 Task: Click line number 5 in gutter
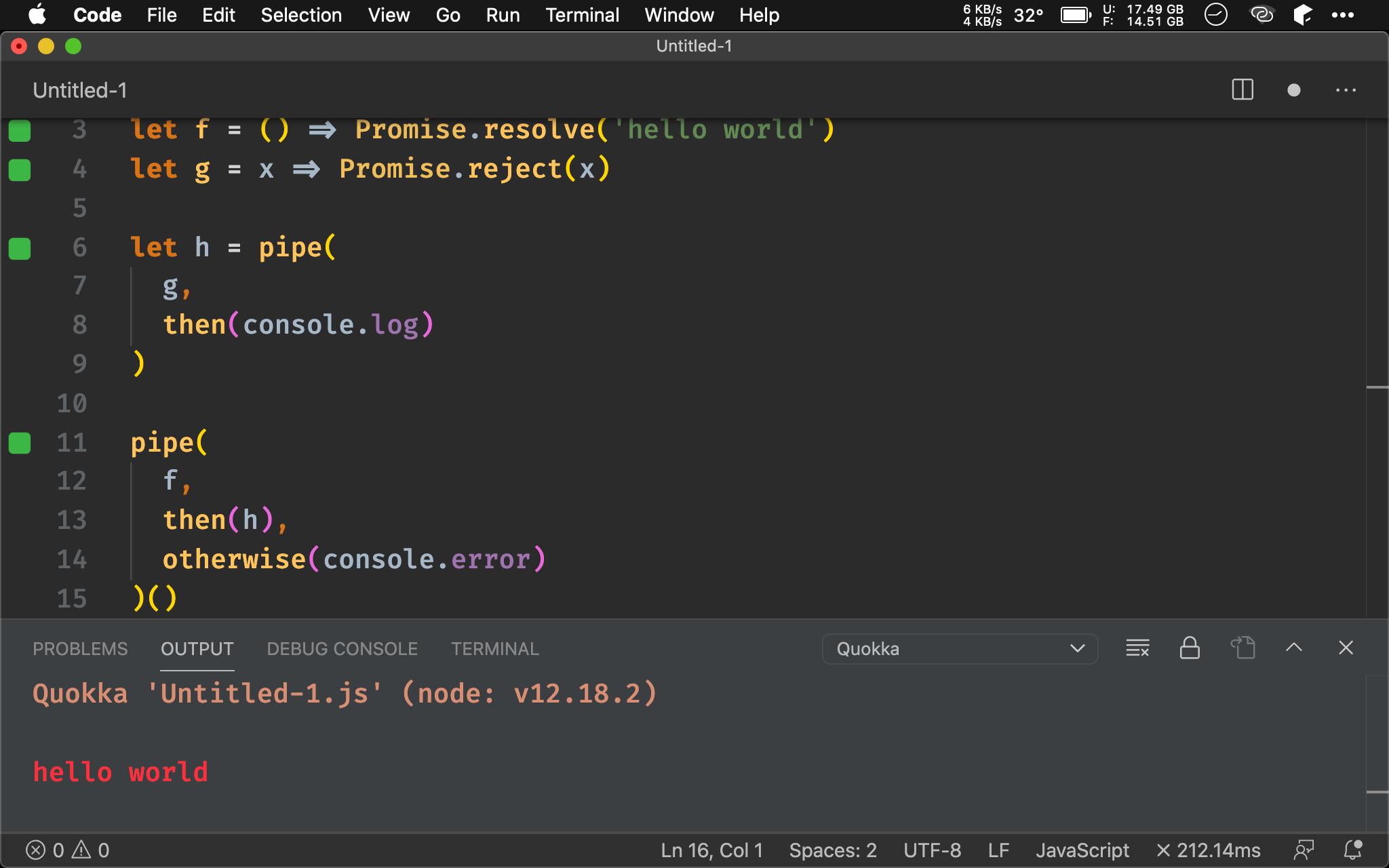[79, 208]
